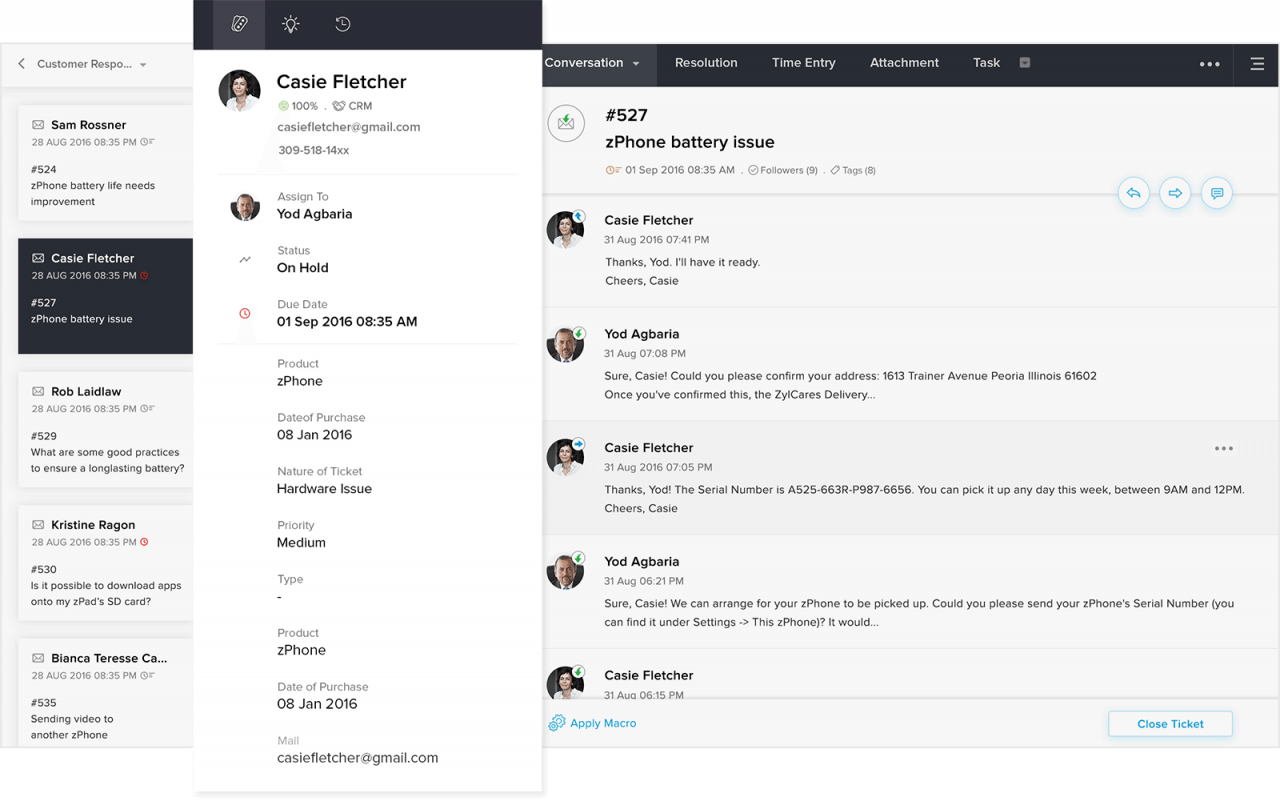Open more actions via the ellipsis icon
The image size is (1280, 801).
[1209, 63]
